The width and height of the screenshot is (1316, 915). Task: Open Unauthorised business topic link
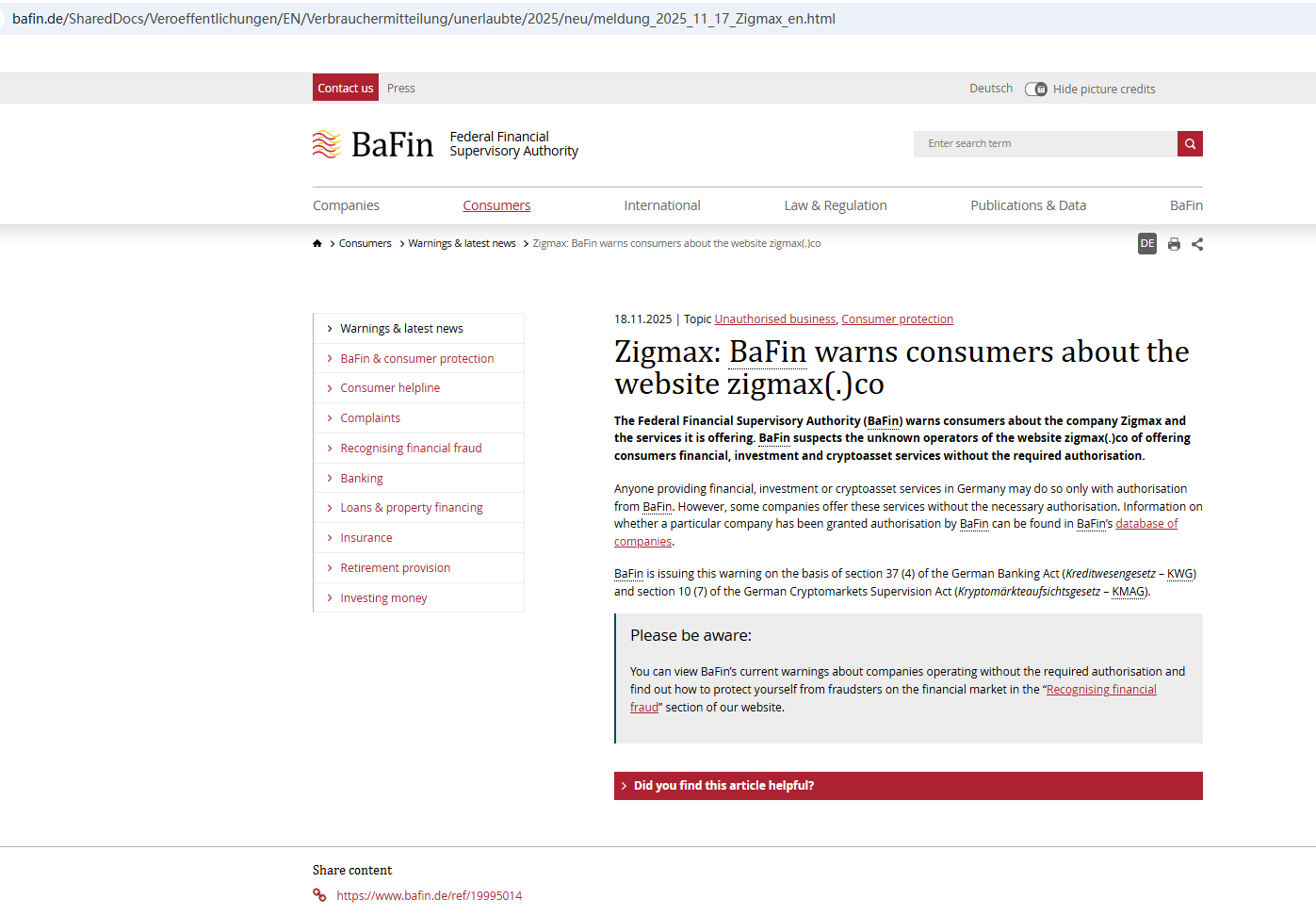775,319
